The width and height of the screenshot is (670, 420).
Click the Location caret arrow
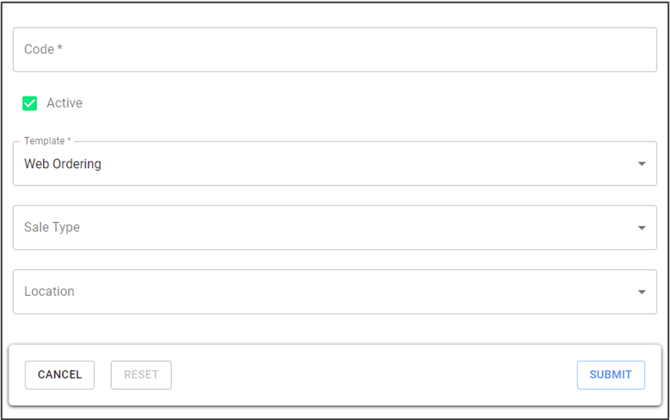[x=642, y=292]
